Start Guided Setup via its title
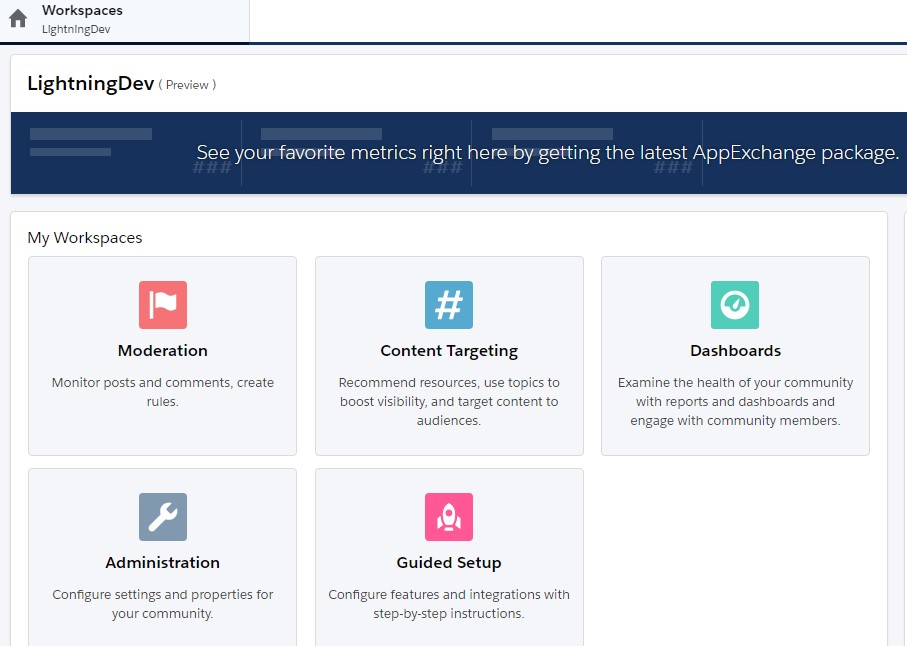This screenshot has width=907, height=646. pos(449,563)
